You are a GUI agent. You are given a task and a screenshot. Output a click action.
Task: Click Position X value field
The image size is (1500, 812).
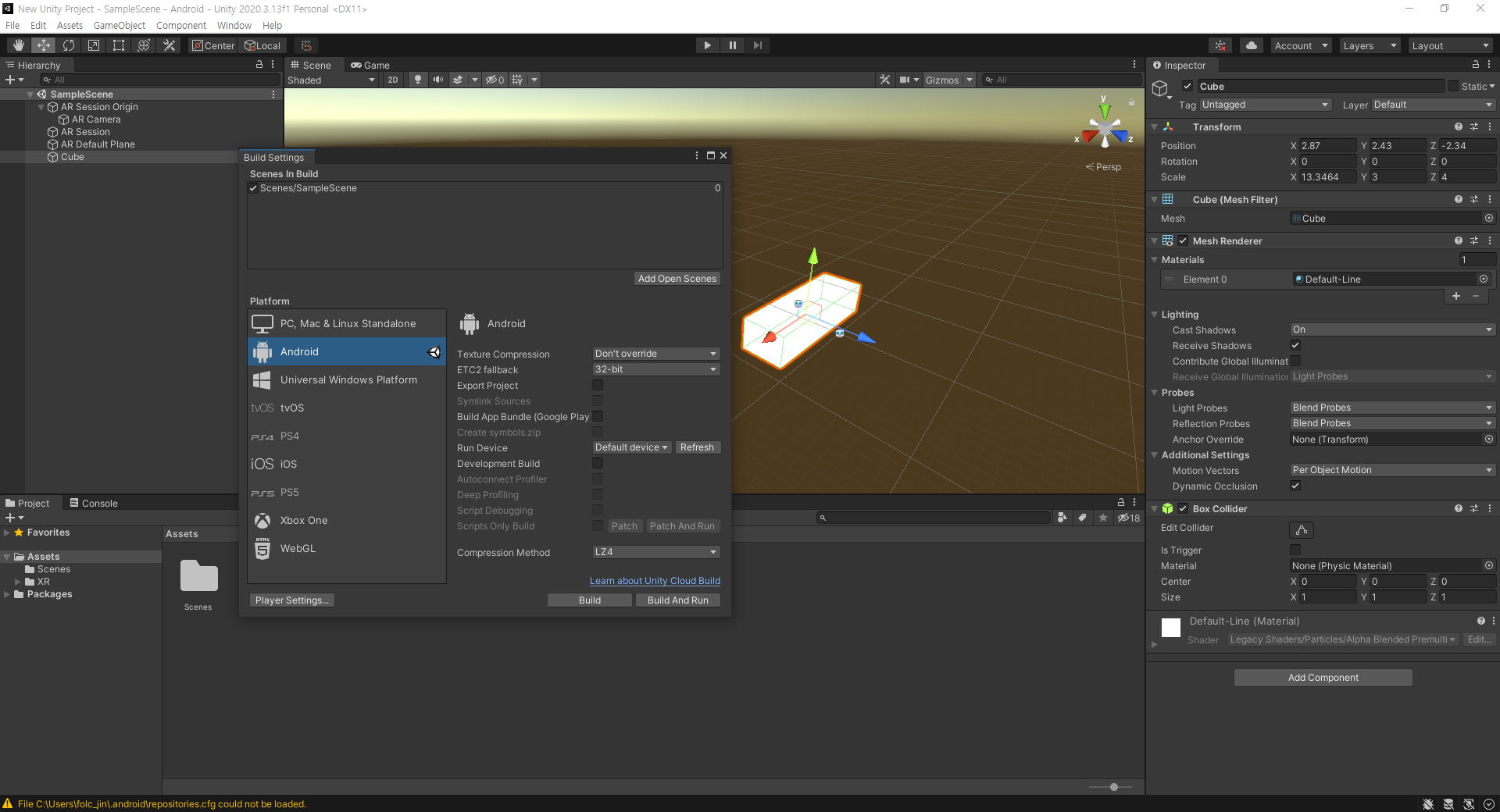point(1327,145)
